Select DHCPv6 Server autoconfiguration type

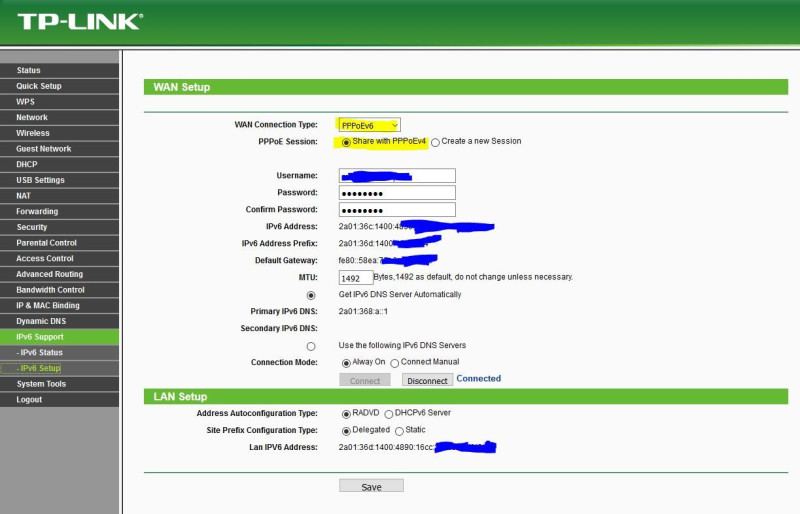pos(389,414)
